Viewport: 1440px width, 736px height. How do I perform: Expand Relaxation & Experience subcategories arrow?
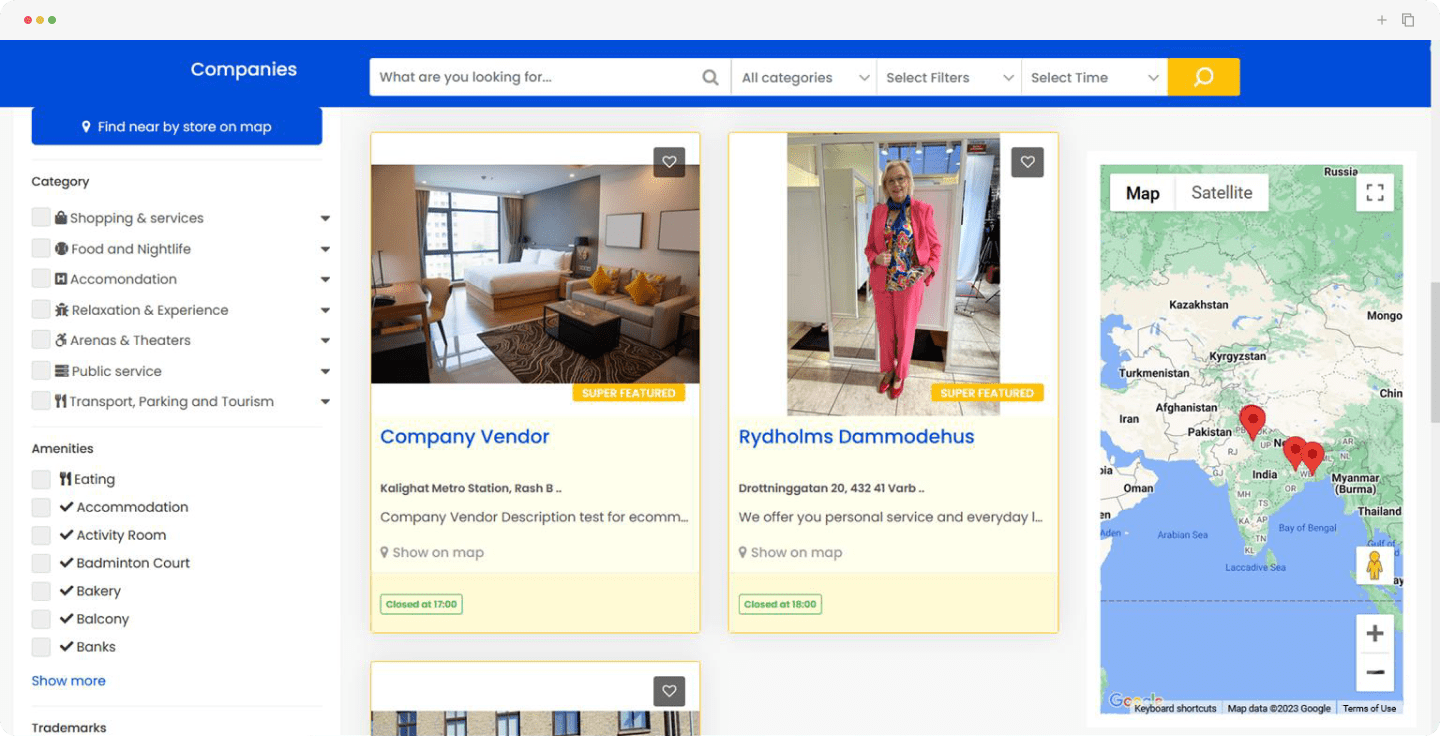click(325, 310)
